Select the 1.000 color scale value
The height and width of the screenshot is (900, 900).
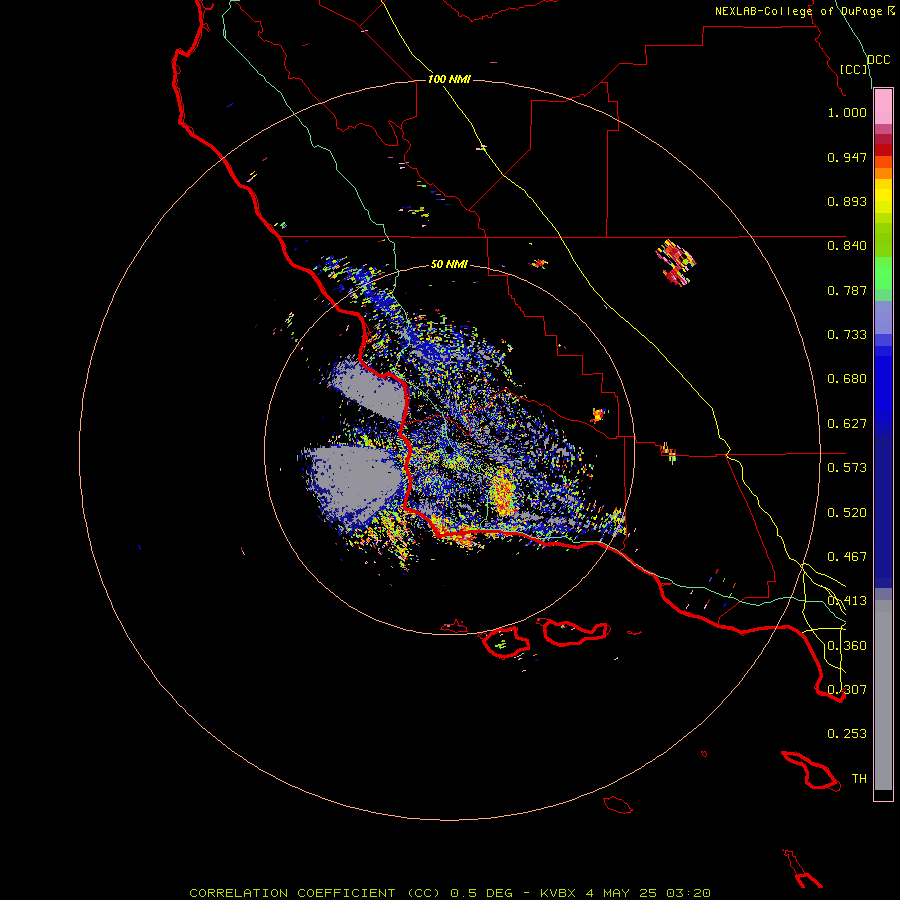click(847, 112)
